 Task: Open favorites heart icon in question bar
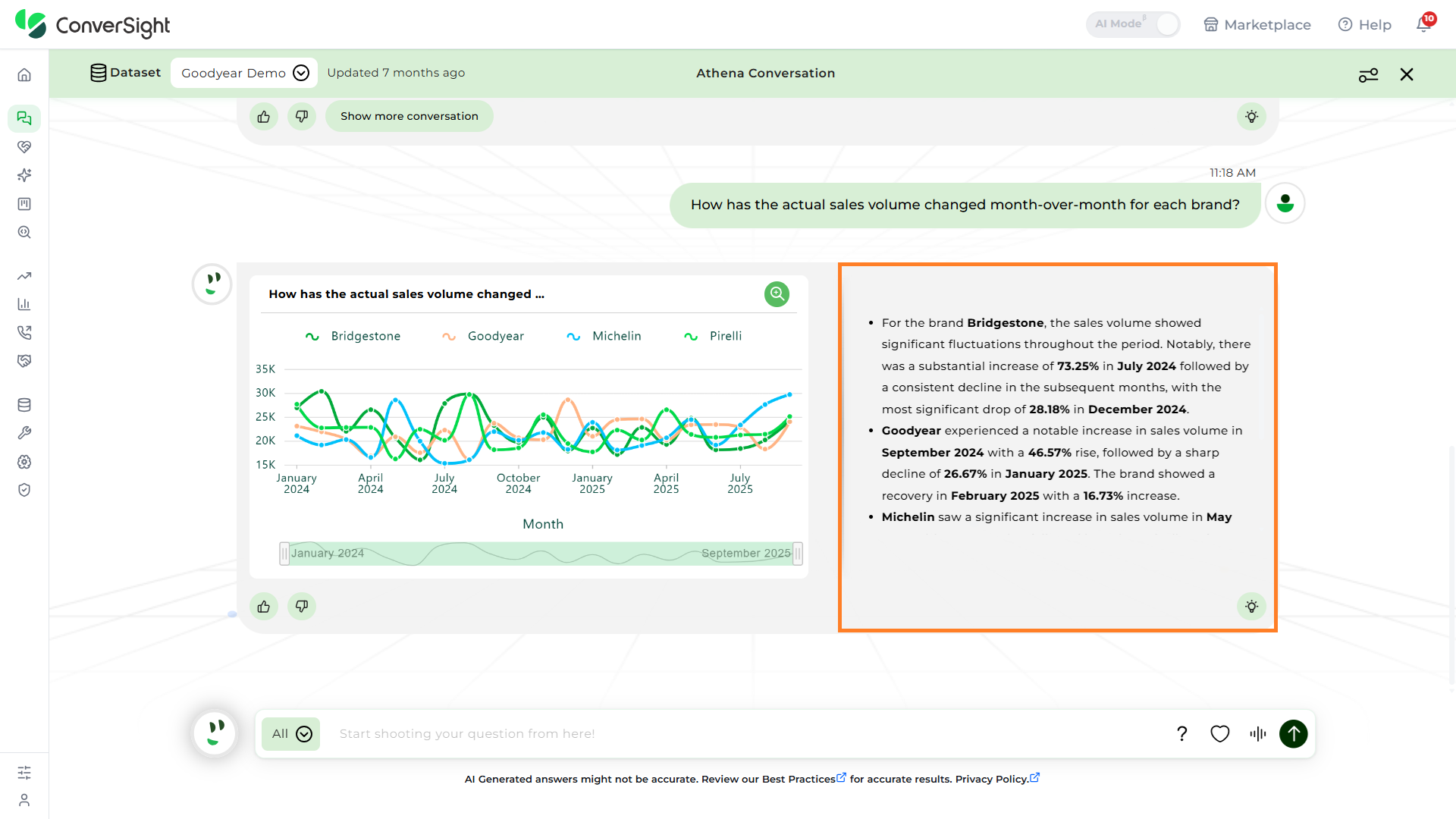(x=1220, y=734)
